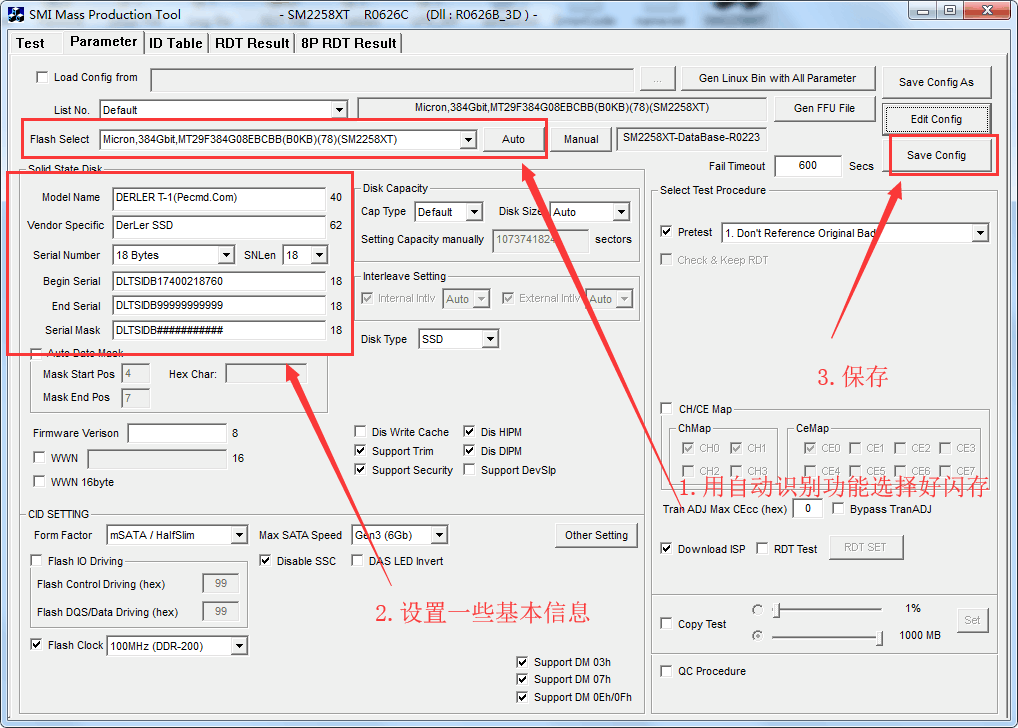Select the 1% copy test radio button
This screenshot has width=1018, height=728.
coord(757,609)
